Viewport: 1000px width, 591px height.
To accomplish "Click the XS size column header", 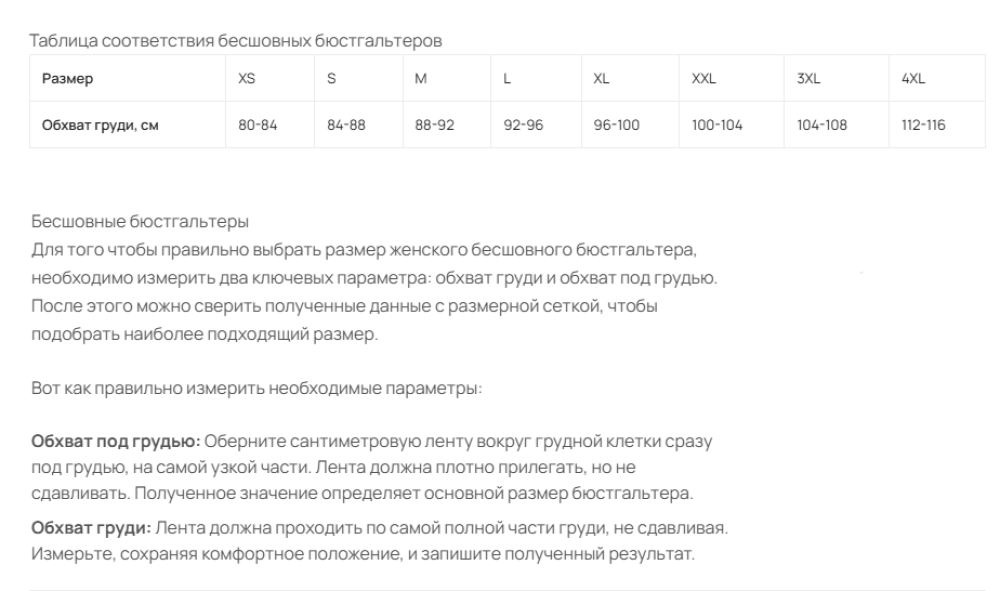I will [270, 78].
